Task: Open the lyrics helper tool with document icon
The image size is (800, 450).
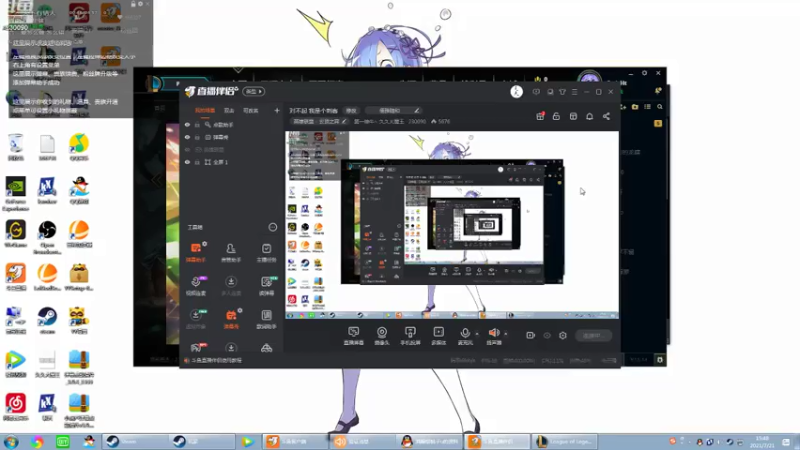Action: 266,319
